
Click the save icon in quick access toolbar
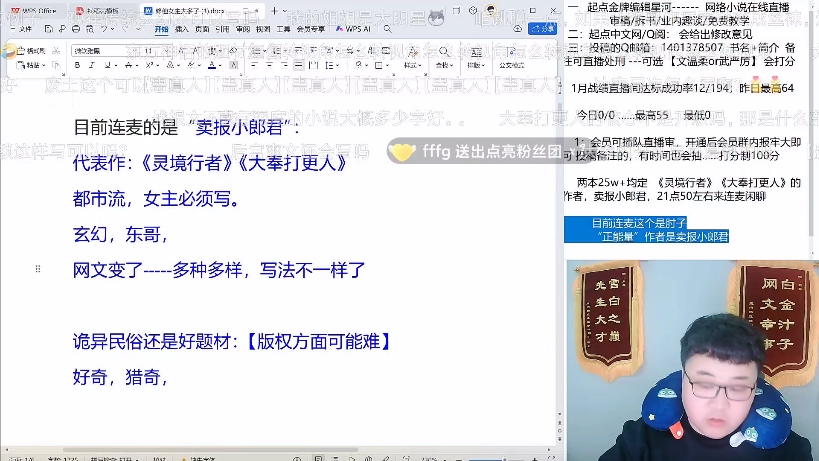pos(49,29)
